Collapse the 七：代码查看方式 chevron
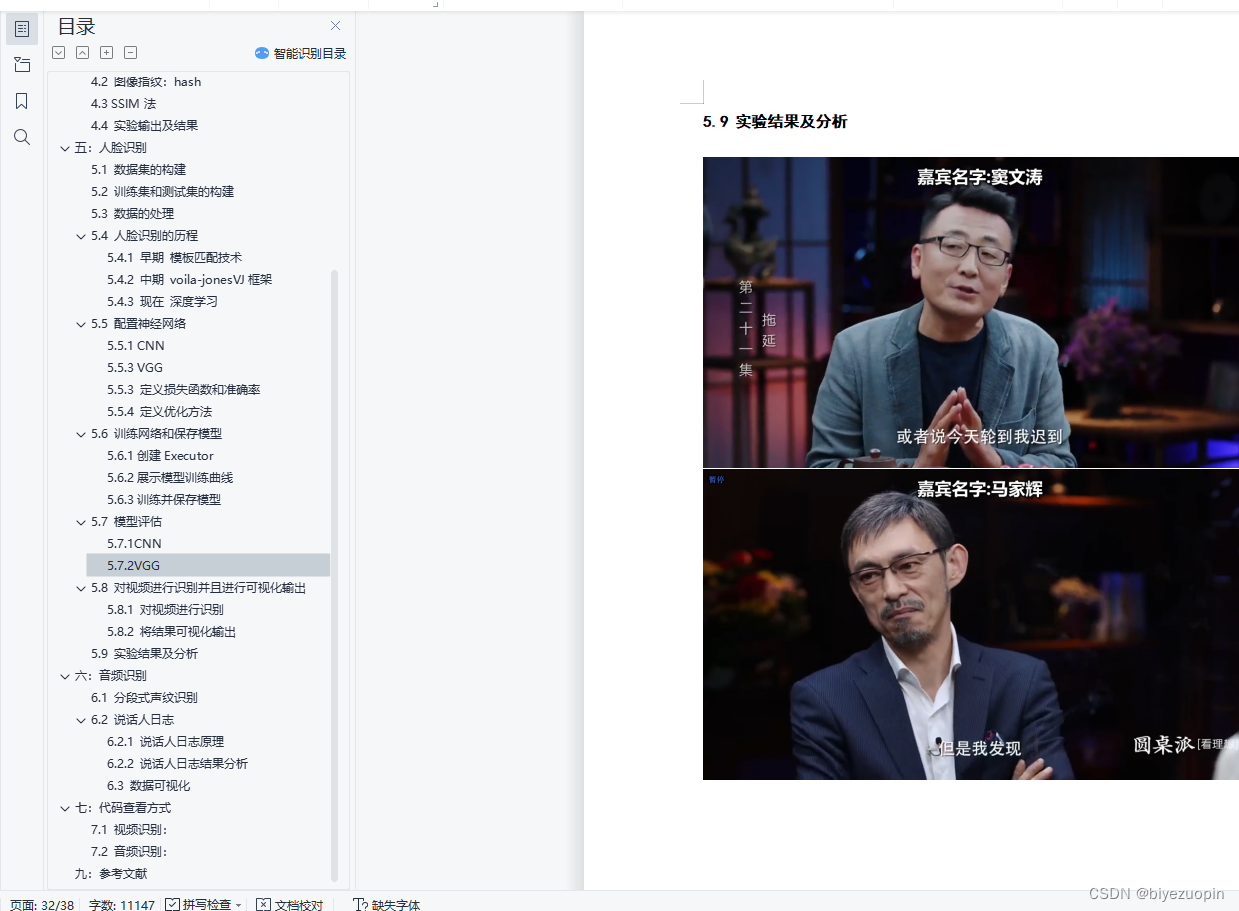The width and height of the screenshot is (1239, 911). (65, 808)
